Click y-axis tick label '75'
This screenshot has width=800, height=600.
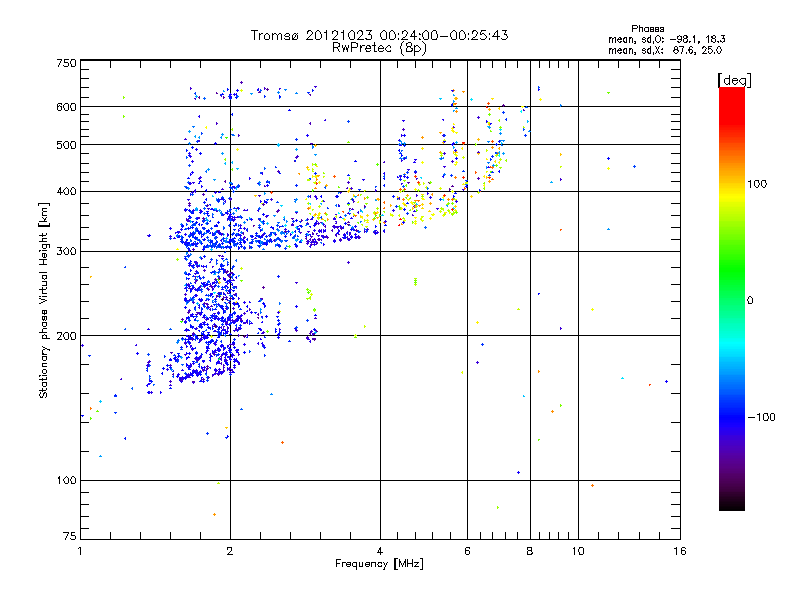[70, 536]
